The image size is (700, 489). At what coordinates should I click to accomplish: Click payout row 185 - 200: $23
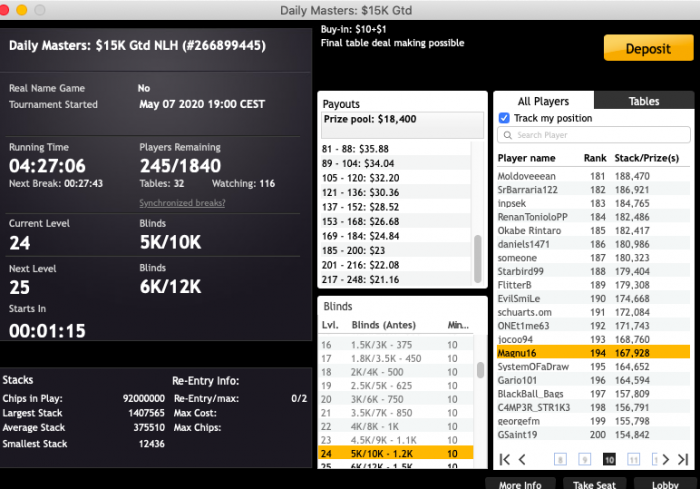[396, 251]
